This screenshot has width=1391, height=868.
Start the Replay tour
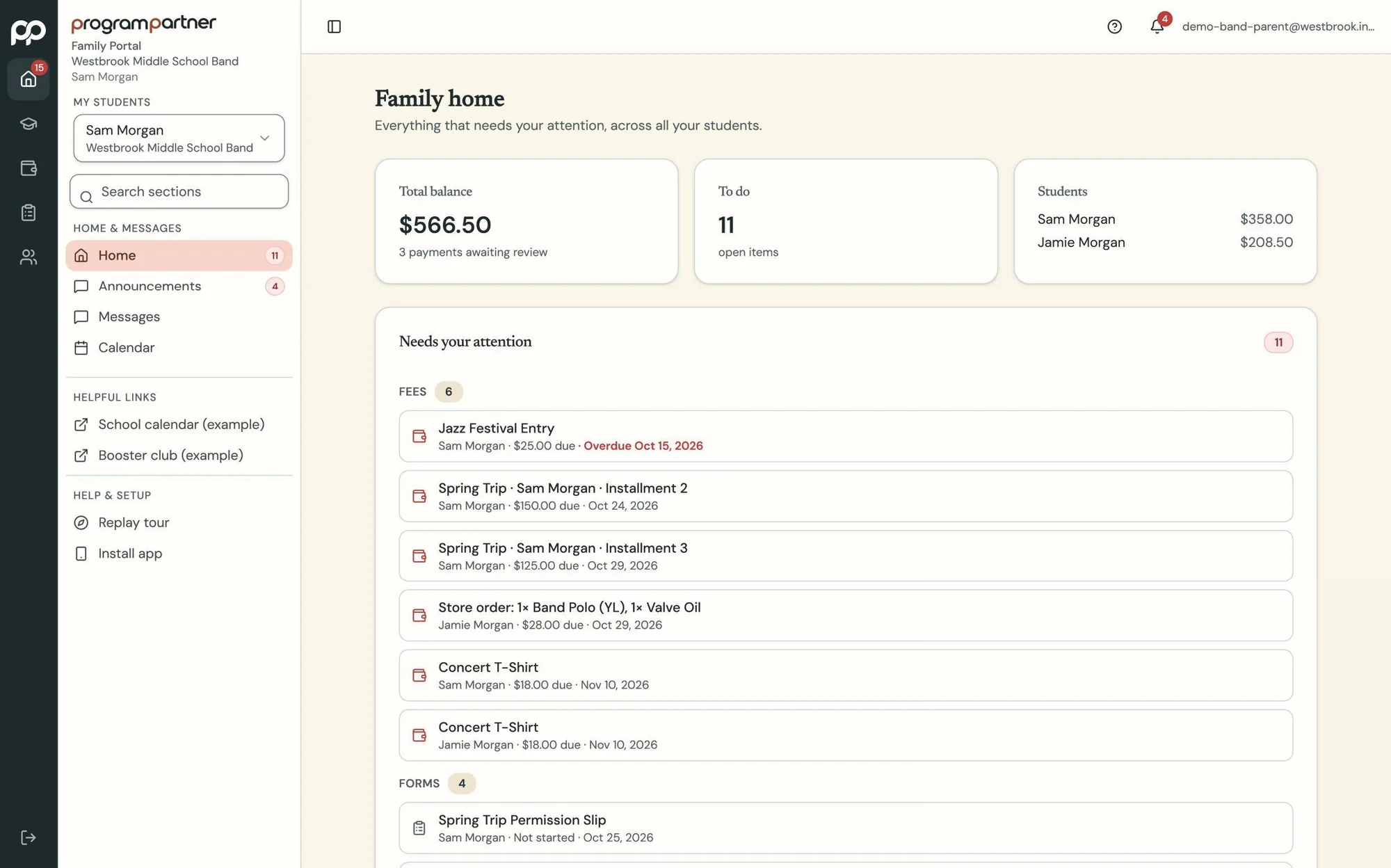tap(179, 523)
